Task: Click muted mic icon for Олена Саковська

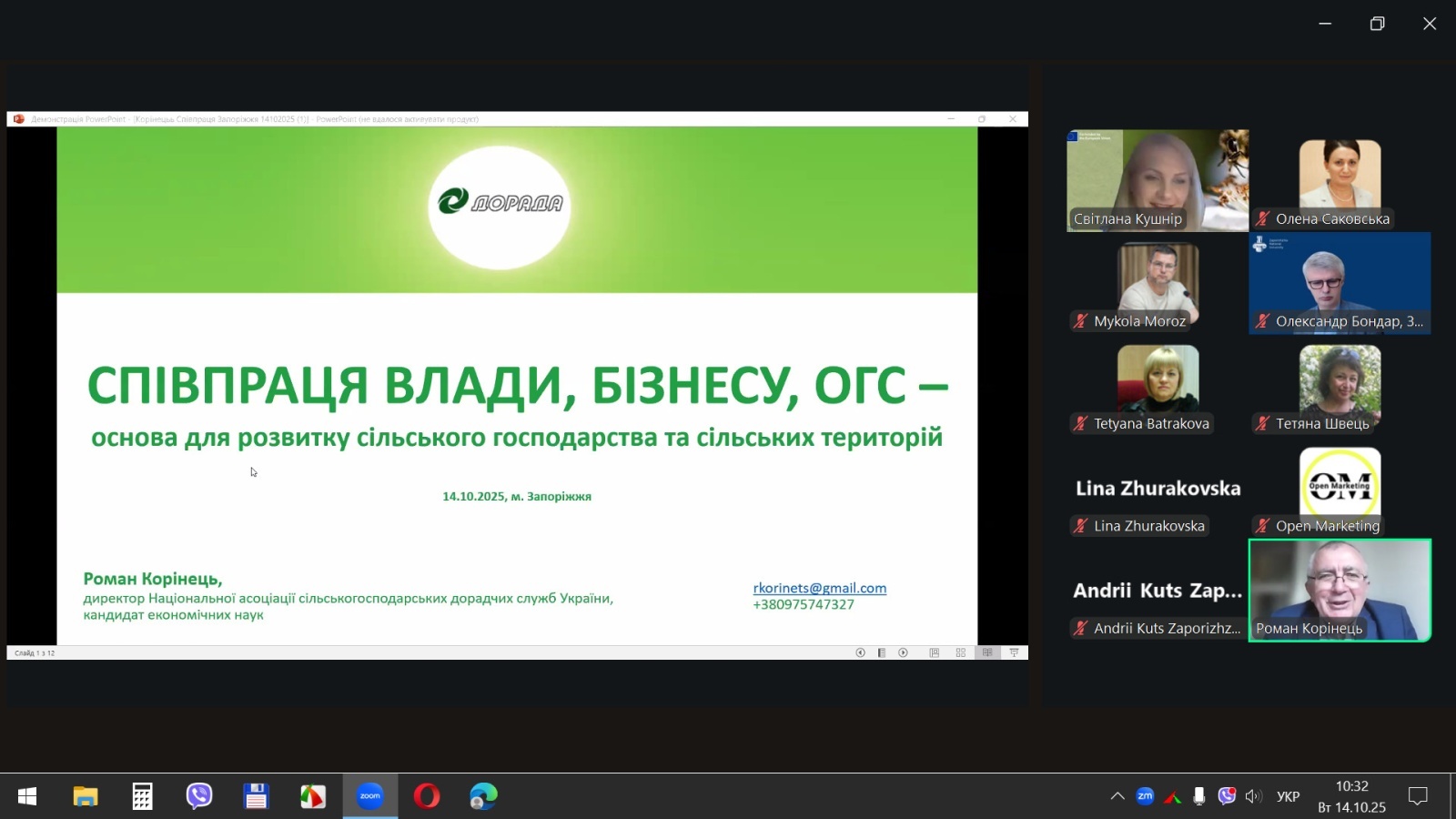Action: (x=1262, y=218)
